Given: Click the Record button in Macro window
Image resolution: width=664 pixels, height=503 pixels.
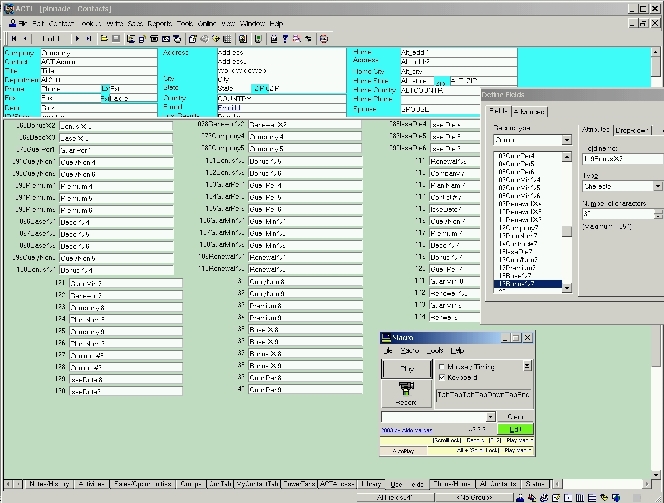Looking at the screenshot, I should tap(407, 394).
